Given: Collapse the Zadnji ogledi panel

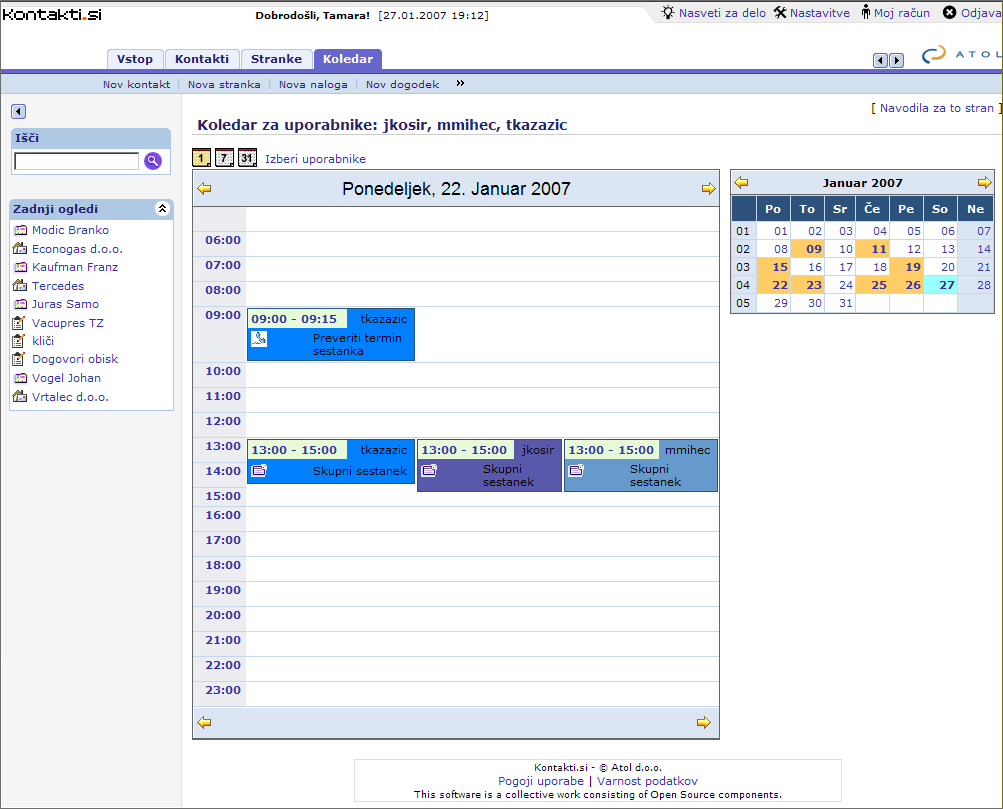Looking at the screenshot, I should 162,209.
